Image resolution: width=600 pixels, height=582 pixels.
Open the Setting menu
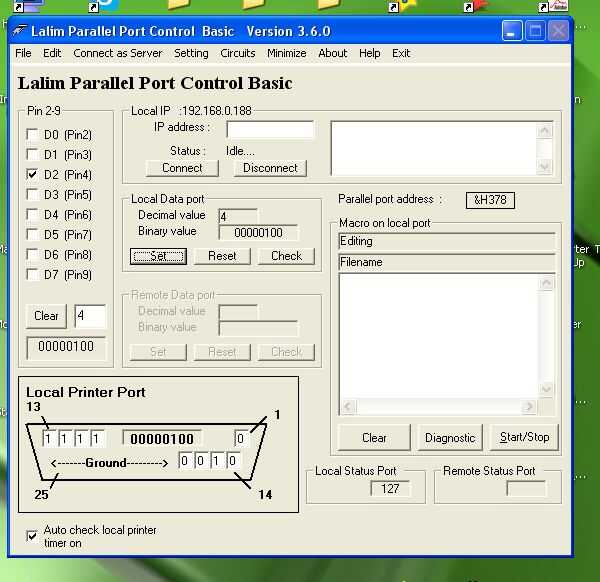coord(191,53)
